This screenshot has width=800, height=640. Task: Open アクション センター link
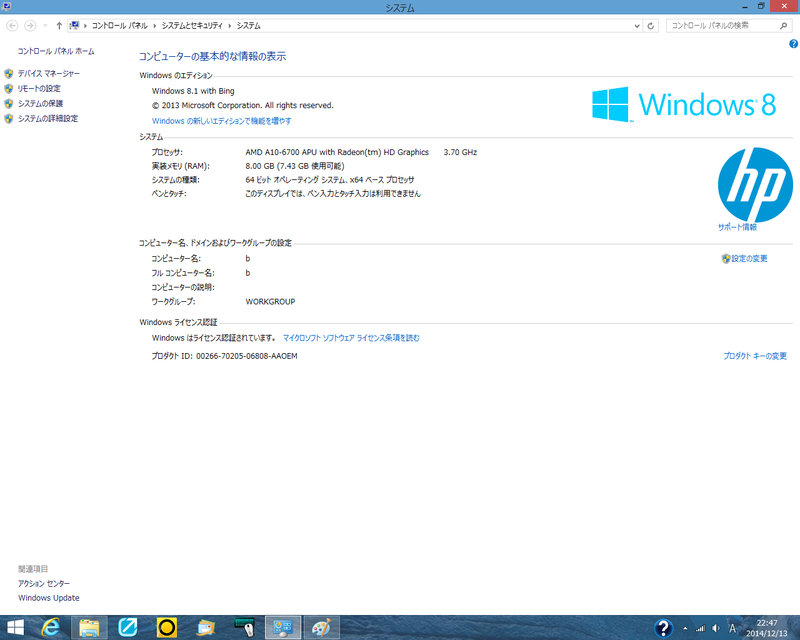click(x=44, y=583)
